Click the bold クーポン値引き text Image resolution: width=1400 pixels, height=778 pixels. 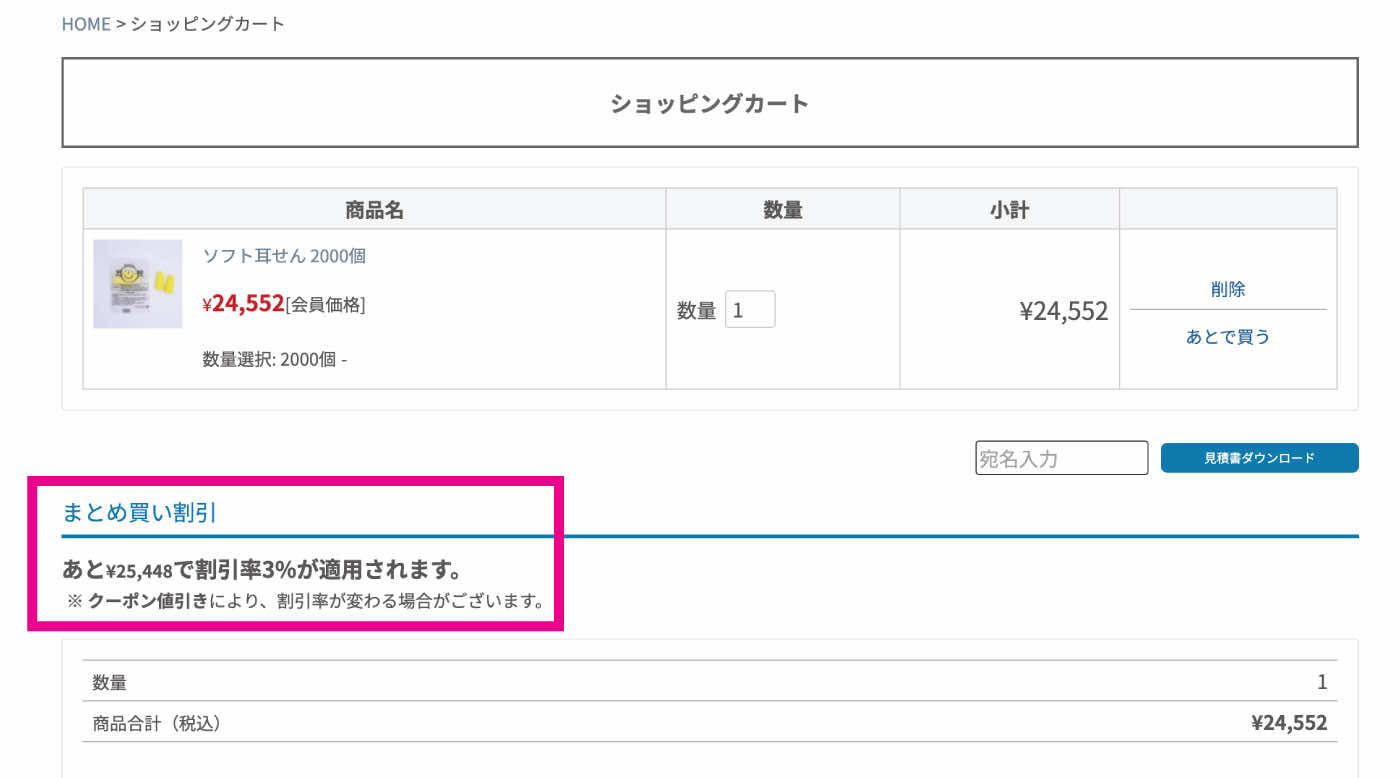coord(148,602)
